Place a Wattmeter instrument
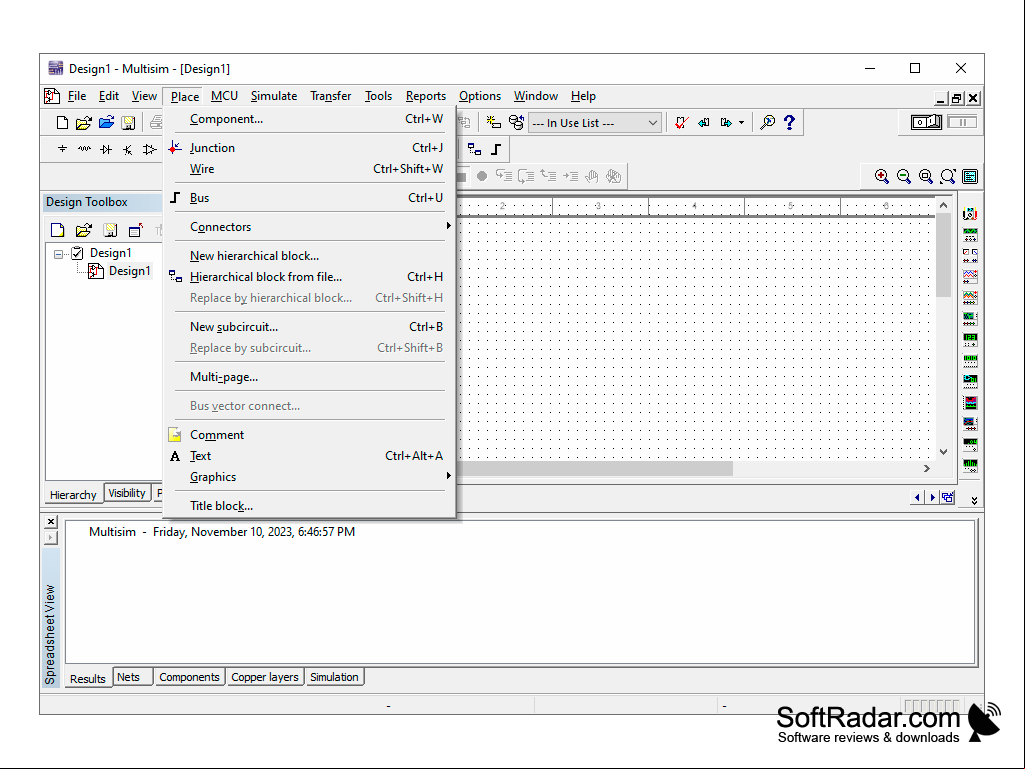The image size is (1025, 769). [970, 255]
